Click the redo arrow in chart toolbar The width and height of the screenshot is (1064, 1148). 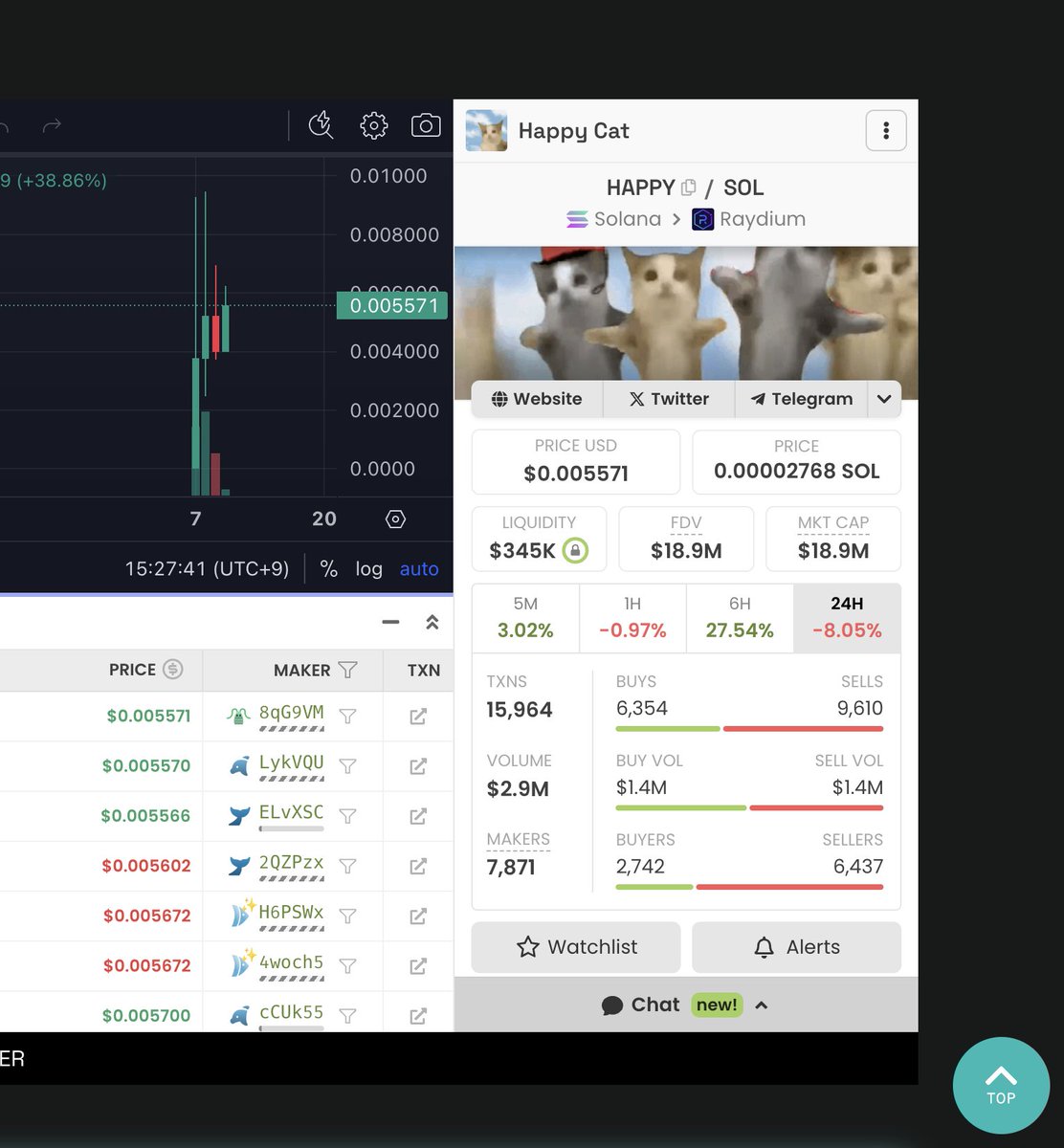(52, 125)
